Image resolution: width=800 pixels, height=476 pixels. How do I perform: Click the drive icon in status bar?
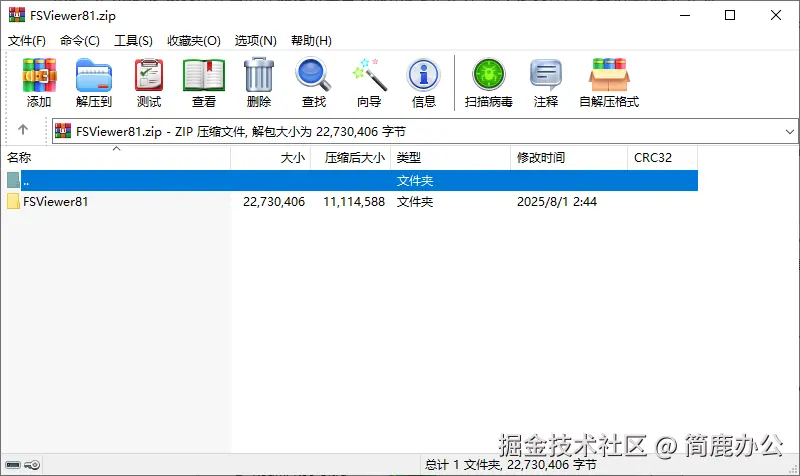(x=13, y=465)
